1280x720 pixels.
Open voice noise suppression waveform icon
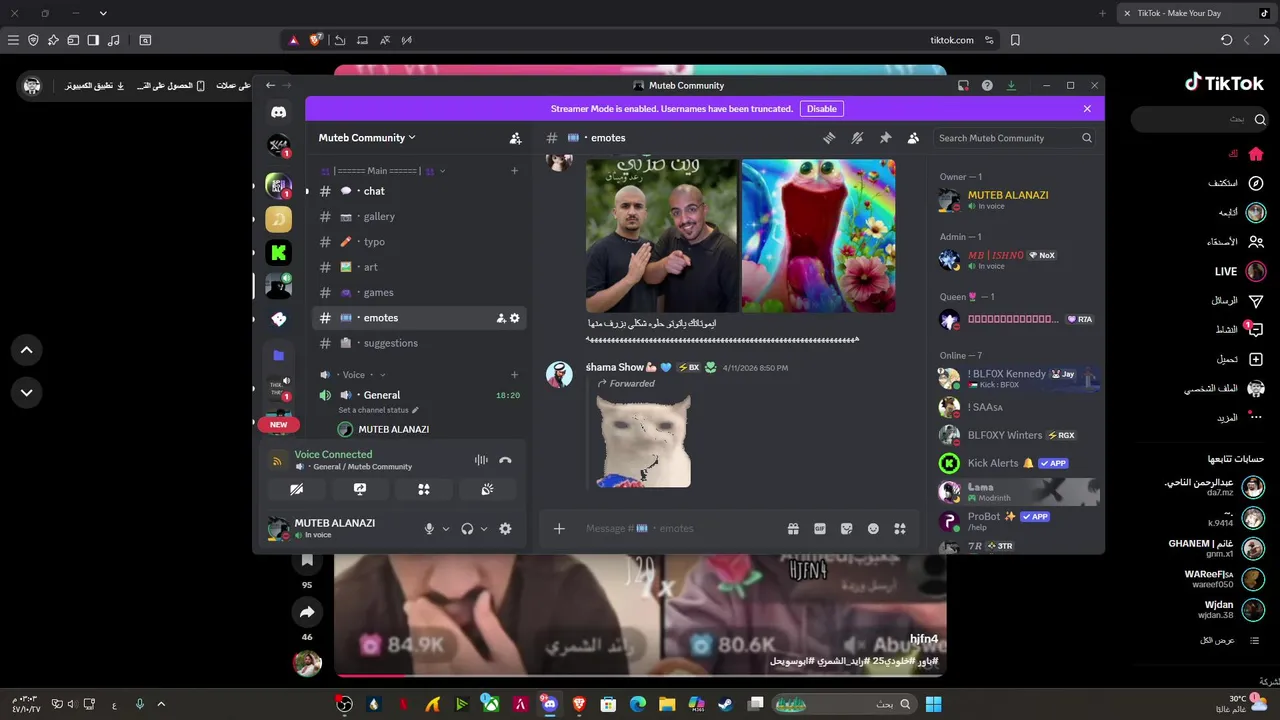click(x=481, y=460)
